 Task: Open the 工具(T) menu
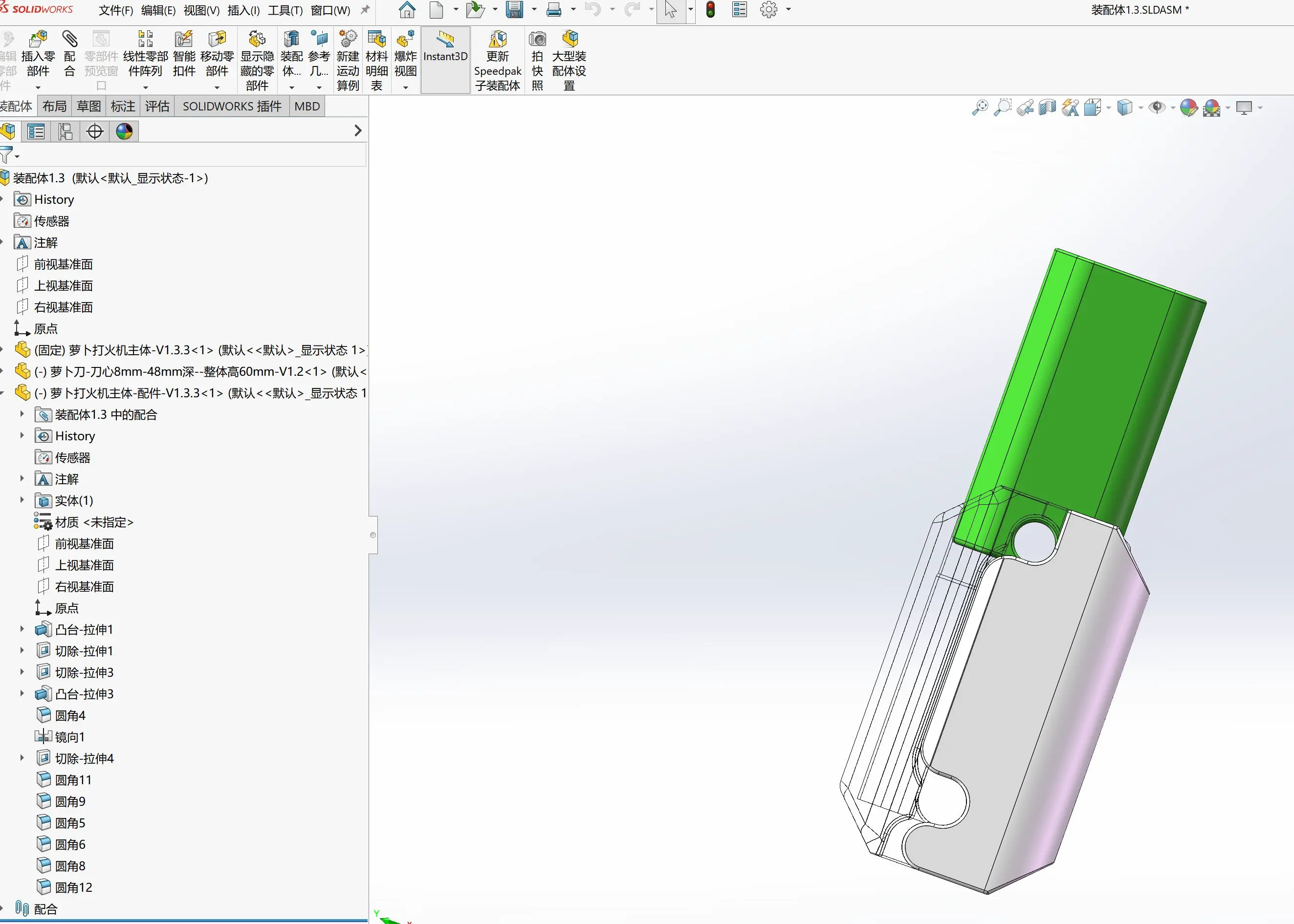click(285, 10)
